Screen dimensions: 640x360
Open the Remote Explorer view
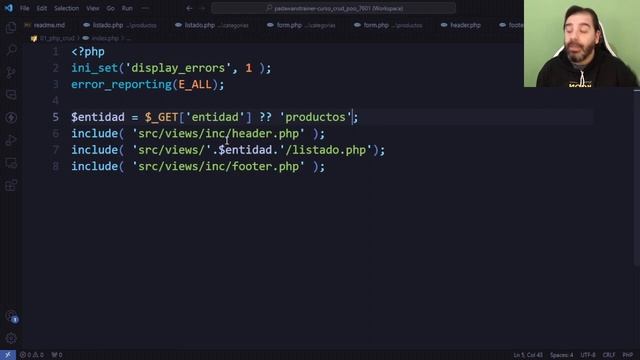click(x=11, y=163)
